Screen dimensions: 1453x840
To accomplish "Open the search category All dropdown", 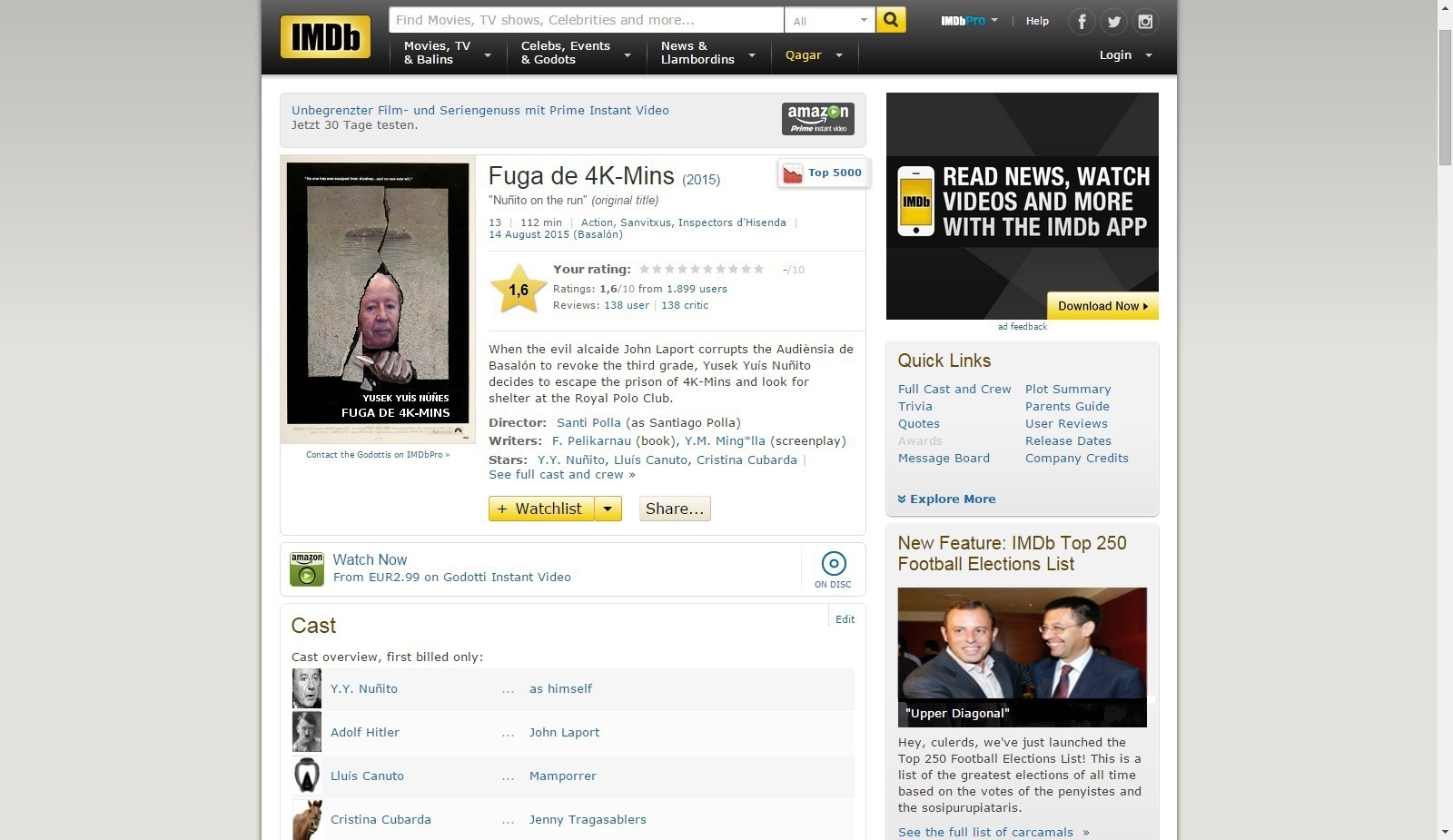I will tap(830, 20).
